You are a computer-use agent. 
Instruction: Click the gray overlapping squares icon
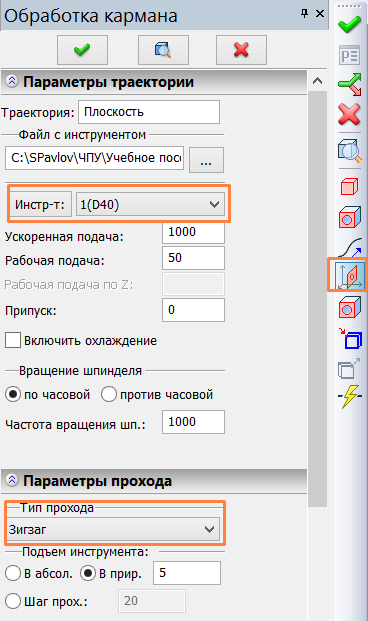point(349,368)
